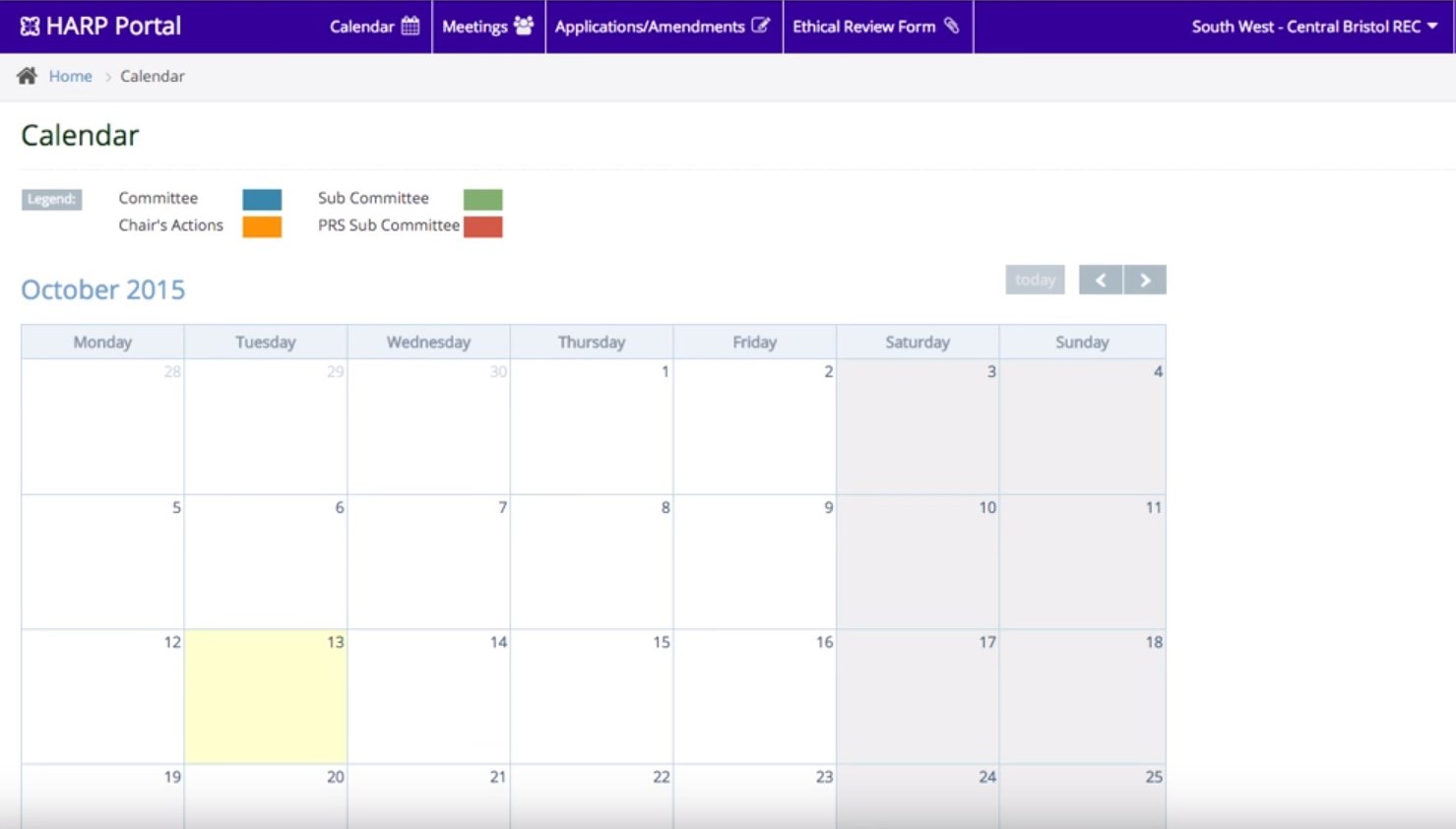The height and width of the screenshot is (829, 1456).
Task: Select Friday October 16 cell
Action: point(755,697)
